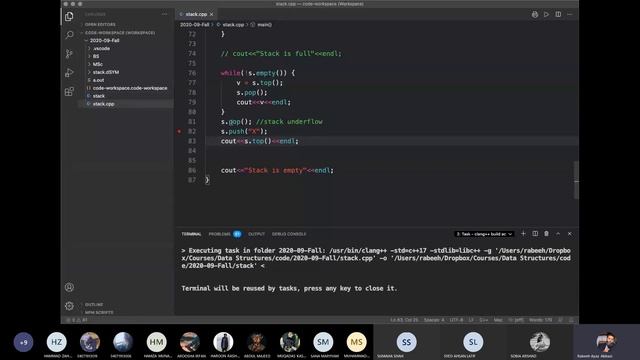Click inside the terminal output area
This screenshot has width=640, height=360.
[376, 278]
